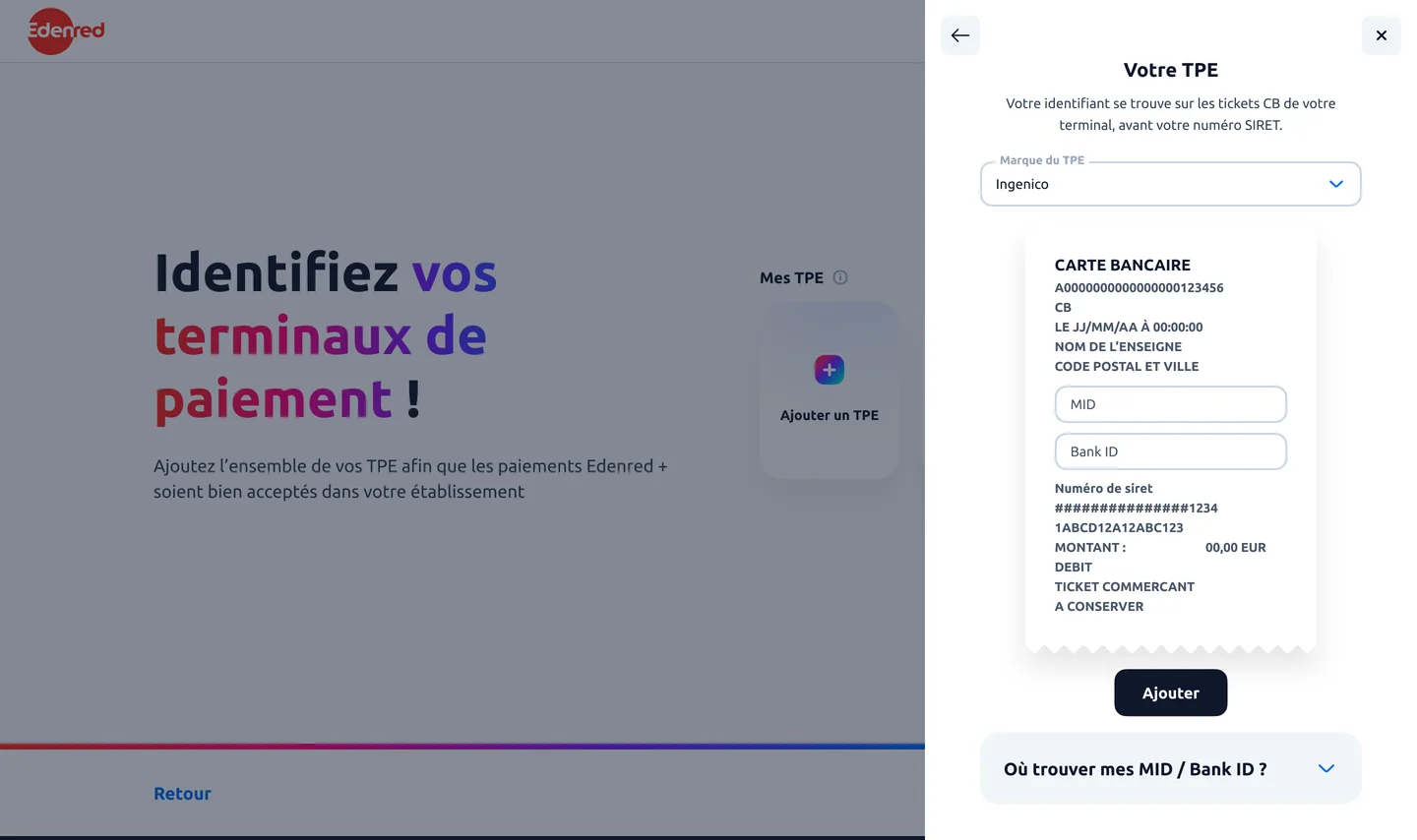Click the masked siret ###############1234

tap(1136, 508)
